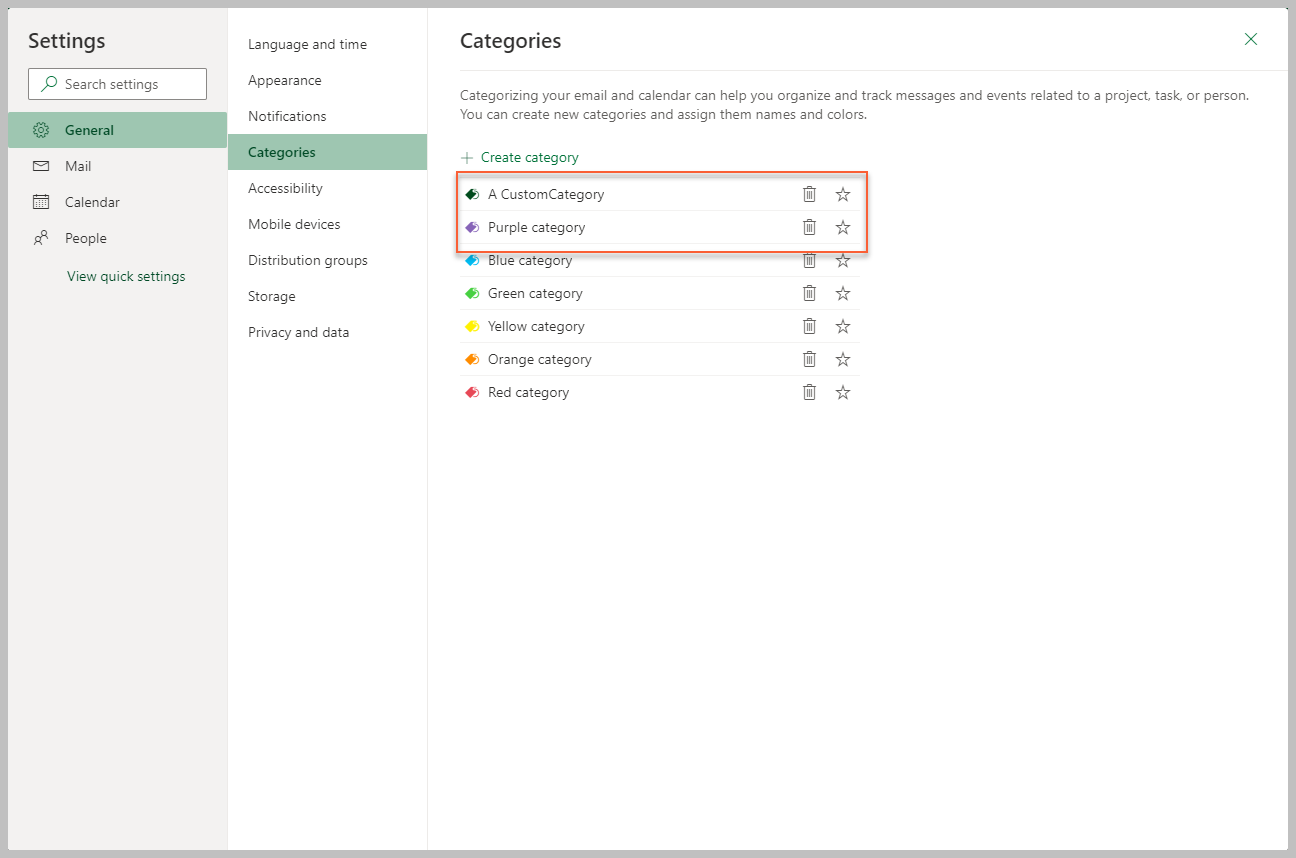The height and width of the screenshot is (858, 1296).
Task: Click the Blue category color swatch
Action: point(472,259)
